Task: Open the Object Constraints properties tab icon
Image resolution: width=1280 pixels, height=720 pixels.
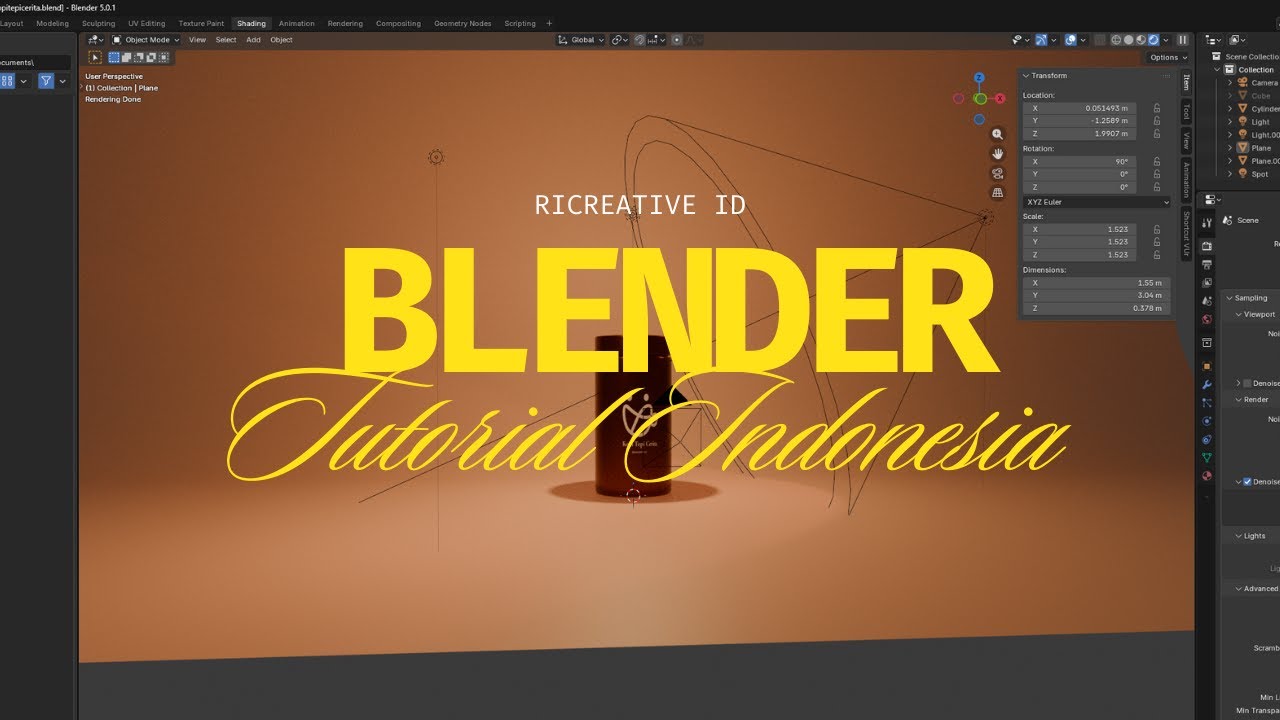Action: click(1207, 439)
